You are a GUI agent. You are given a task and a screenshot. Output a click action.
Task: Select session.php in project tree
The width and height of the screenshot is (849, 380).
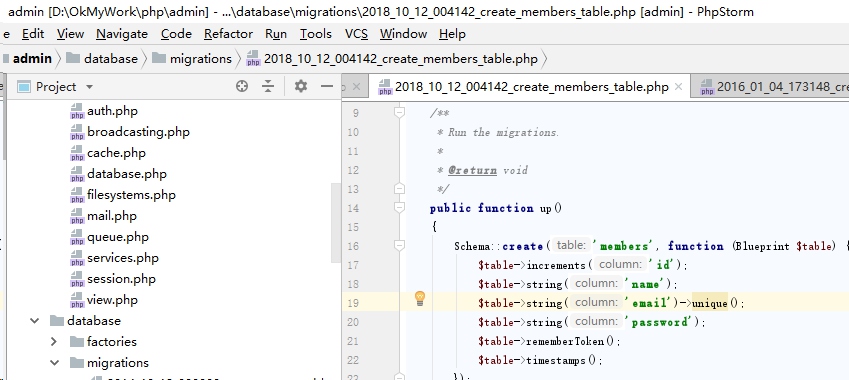coord(121,279)
